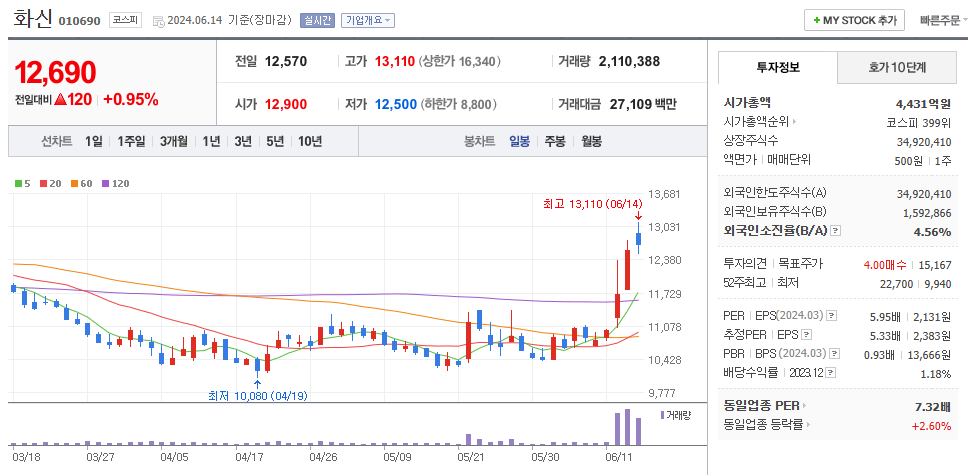
Task: Select the 1주일 line chart period
Action: pyautogui.click(x=130, y=141)
